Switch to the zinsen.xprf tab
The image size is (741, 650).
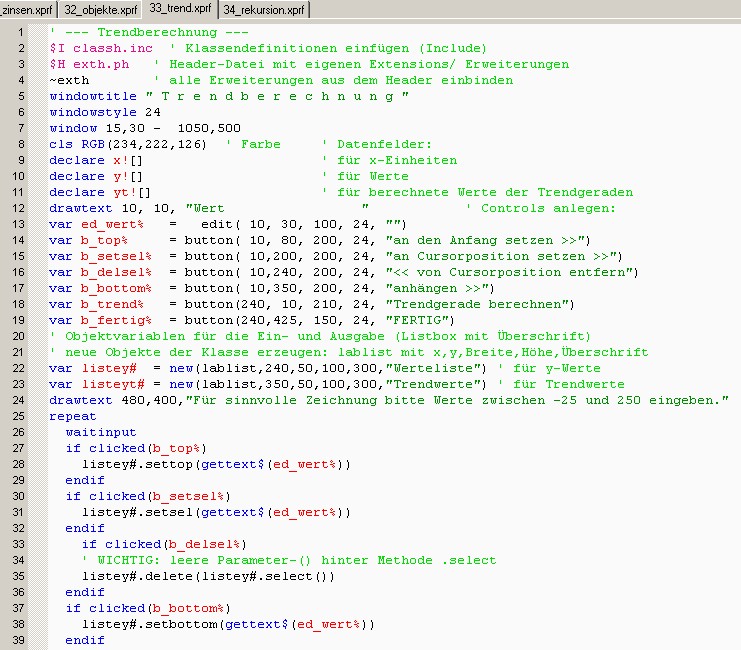click(x=26, y=9)
